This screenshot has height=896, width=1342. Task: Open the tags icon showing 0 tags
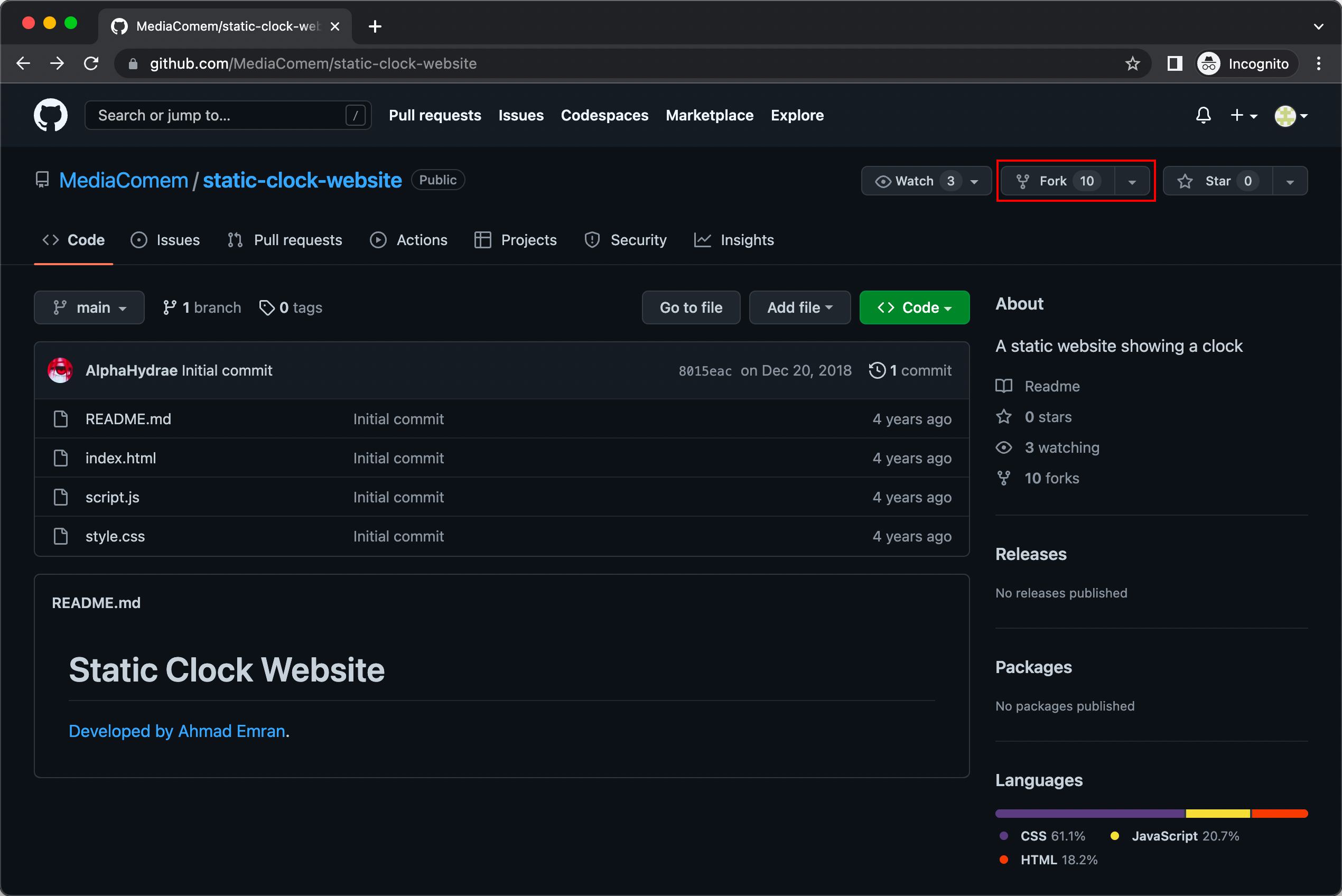click(267, 307)
